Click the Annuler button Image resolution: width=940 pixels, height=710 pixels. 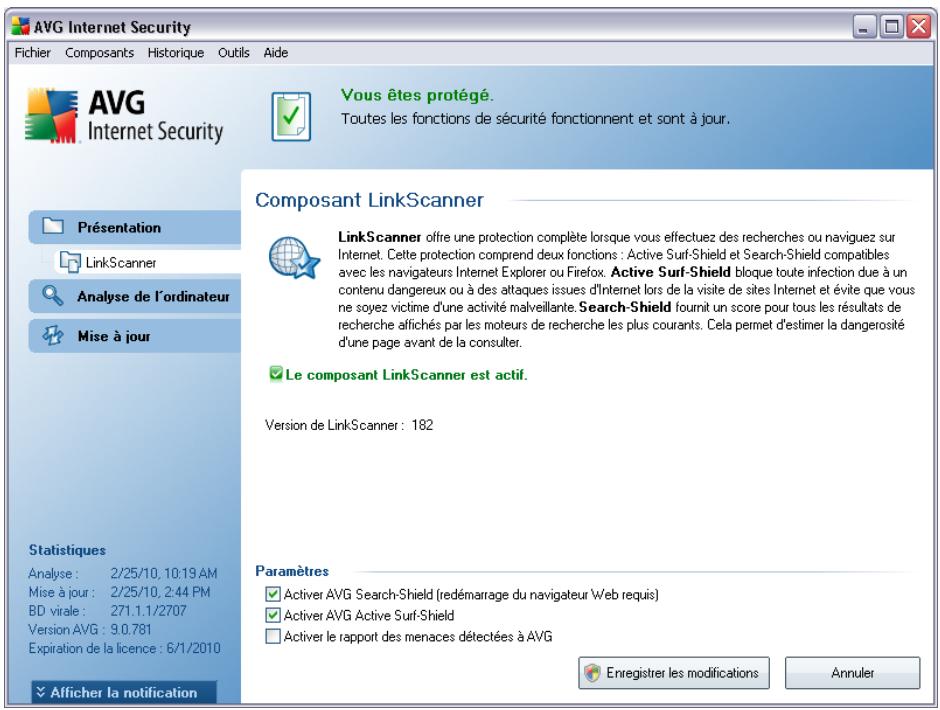pyautogui.click(x=852, y=673)
